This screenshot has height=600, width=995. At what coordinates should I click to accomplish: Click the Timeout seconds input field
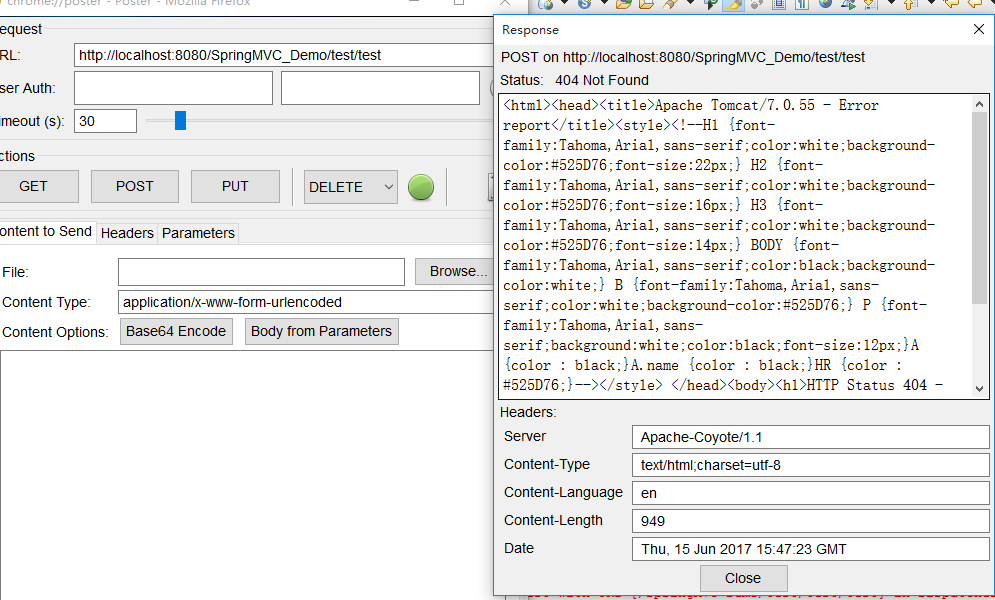[105, 121]
